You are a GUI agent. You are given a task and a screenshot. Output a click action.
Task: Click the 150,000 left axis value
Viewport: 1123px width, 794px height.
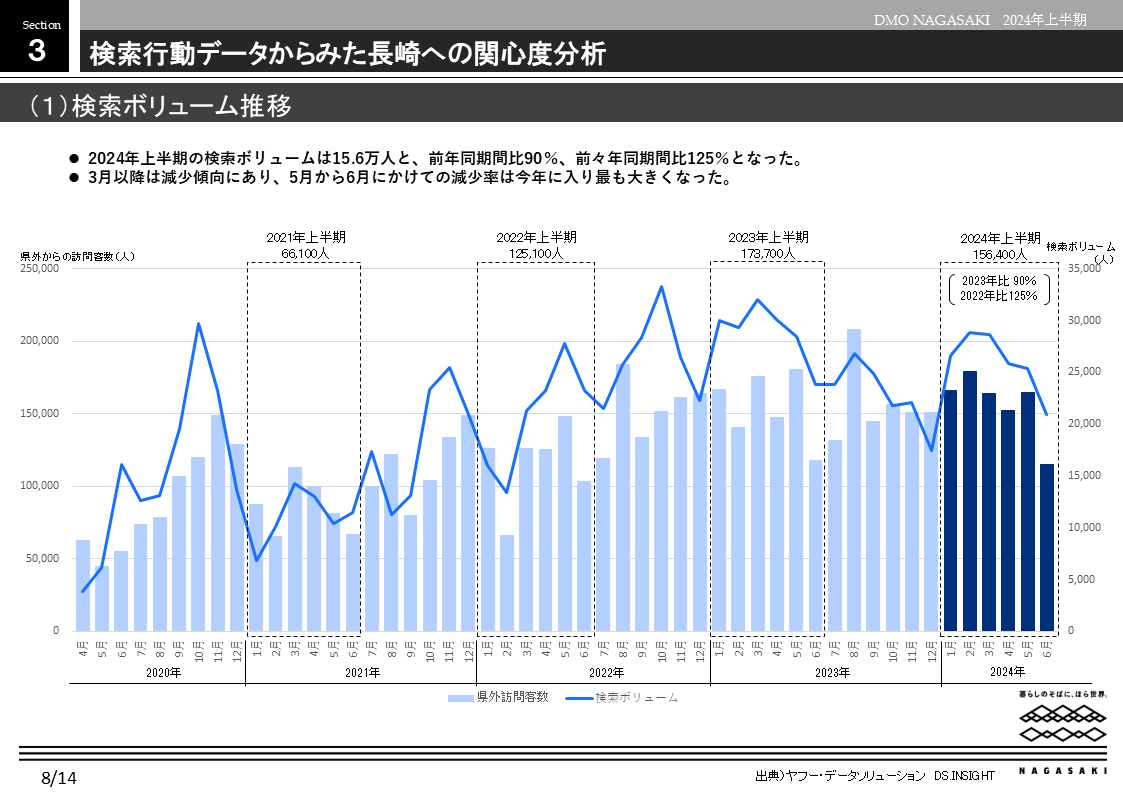(39, 414)
